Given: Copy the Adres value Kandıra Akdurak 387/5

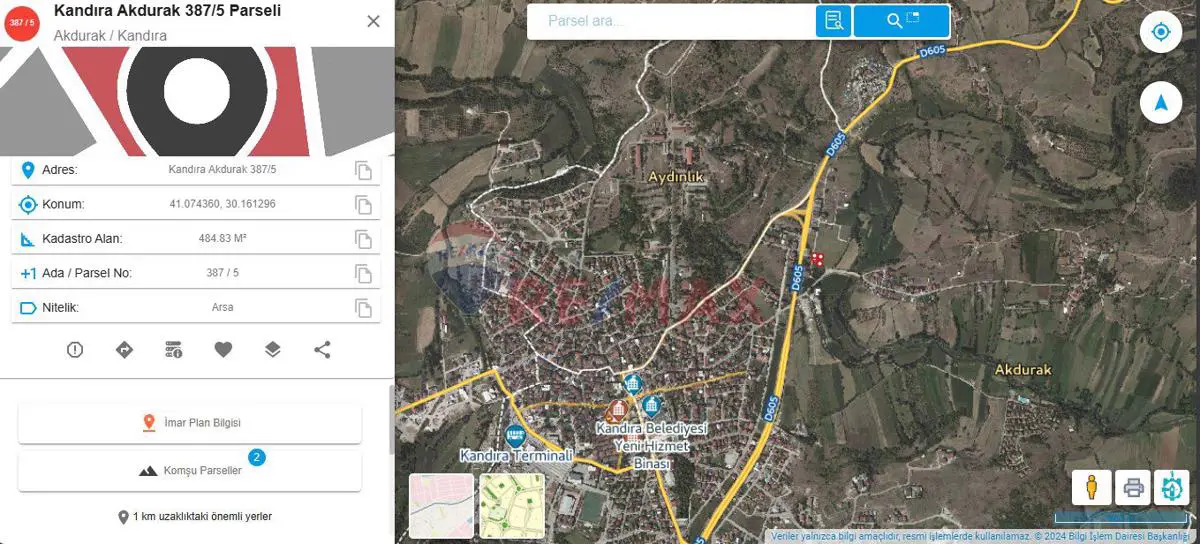Looking at the screenshot, I should 364,171.
